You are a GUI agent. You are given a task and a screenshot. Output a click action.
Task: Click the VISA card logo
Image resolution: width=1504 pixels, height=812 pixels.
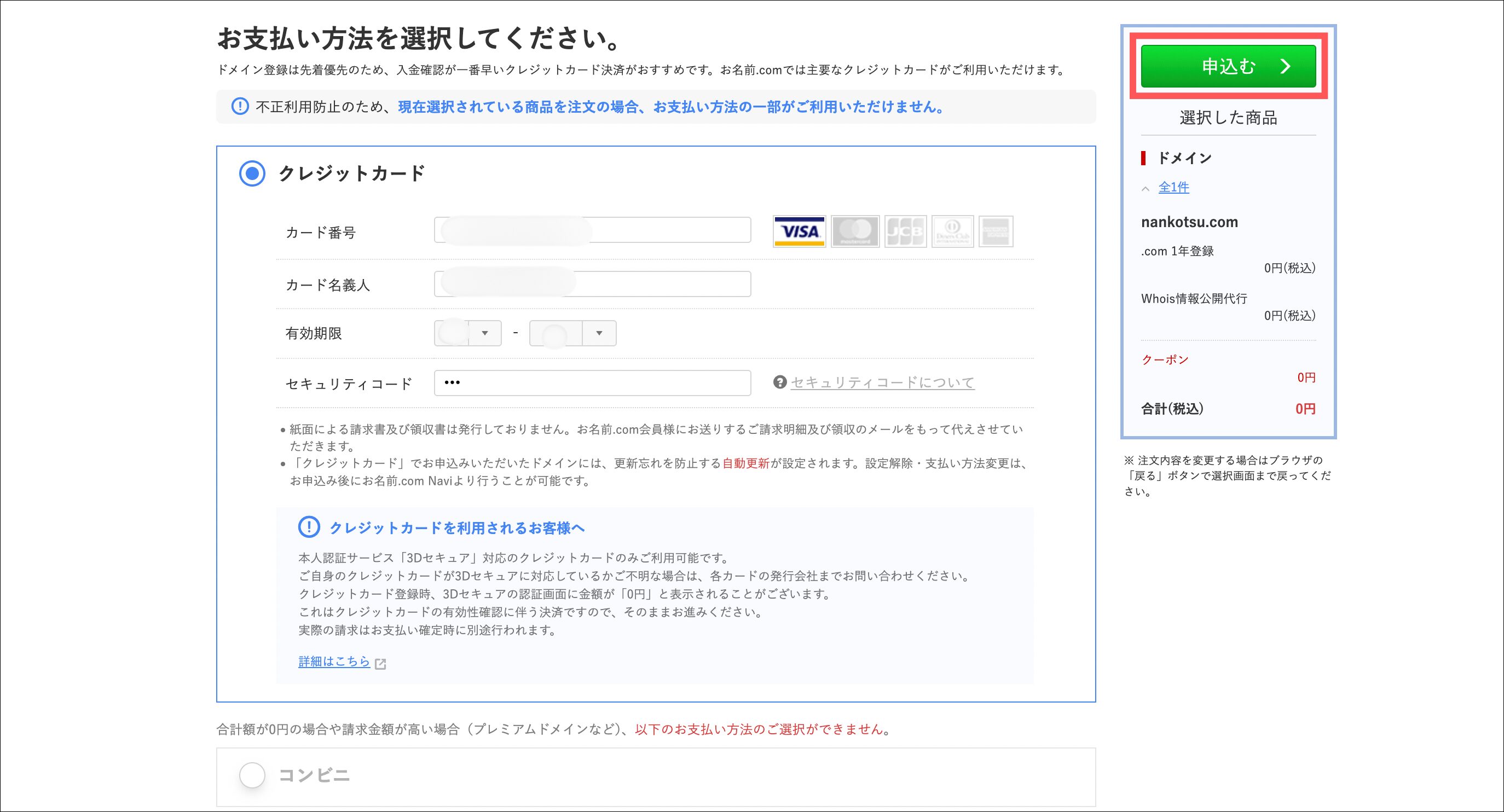(799, 232)
